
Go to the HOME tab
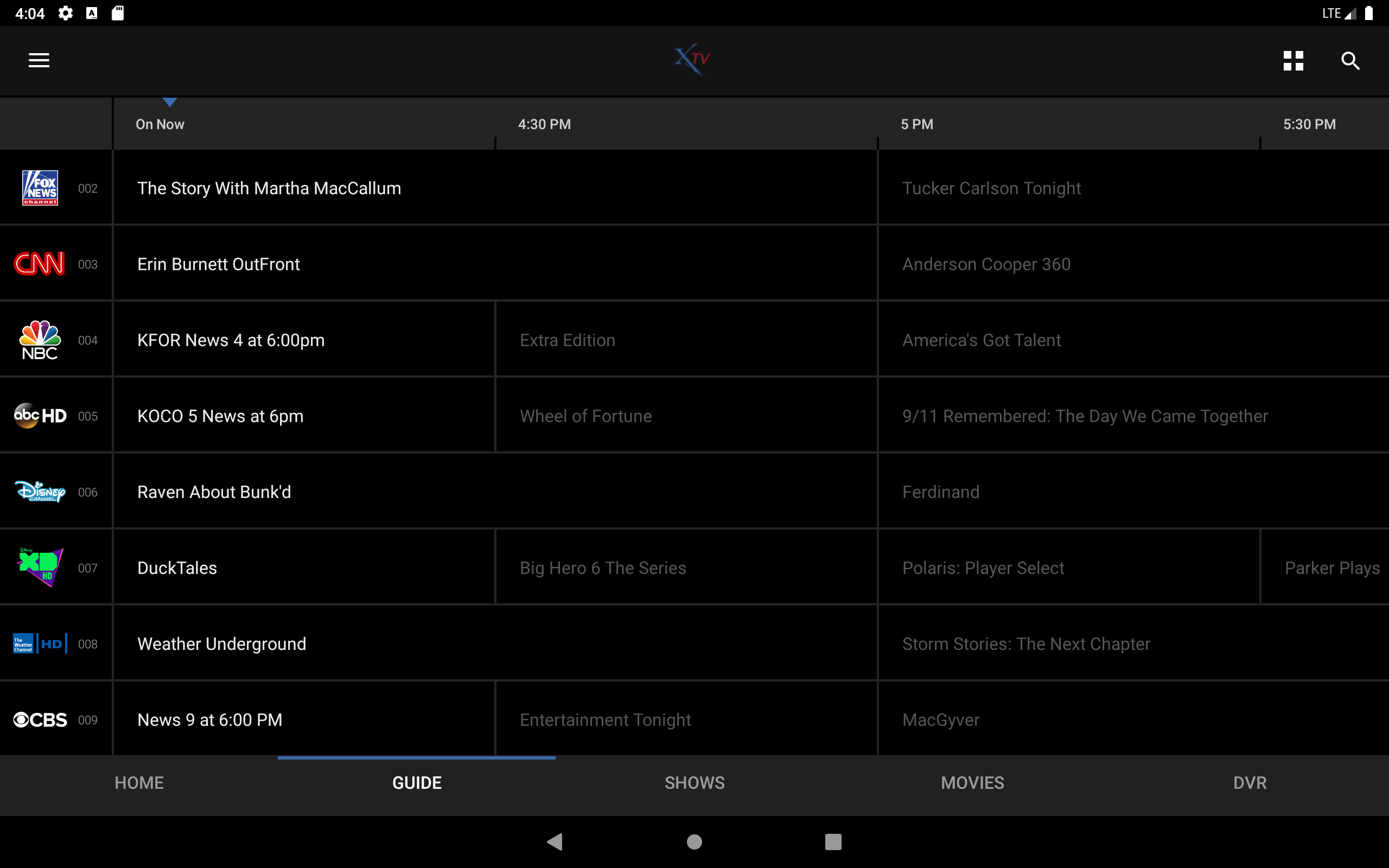[x=138, y=782]
